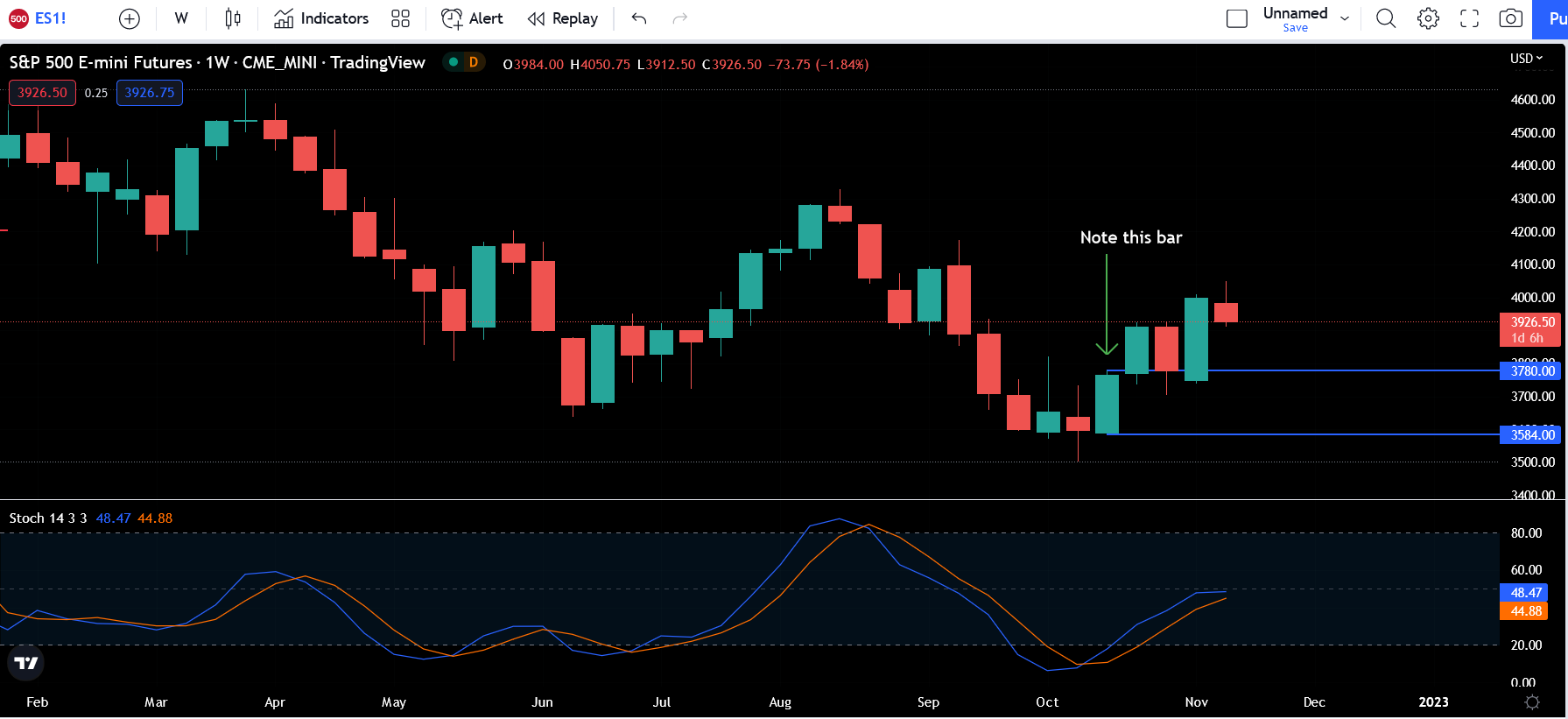Screen dimensions: 1568x719
Task: Expand the Unnamed layout dropdown
Action: [1345, 18]
